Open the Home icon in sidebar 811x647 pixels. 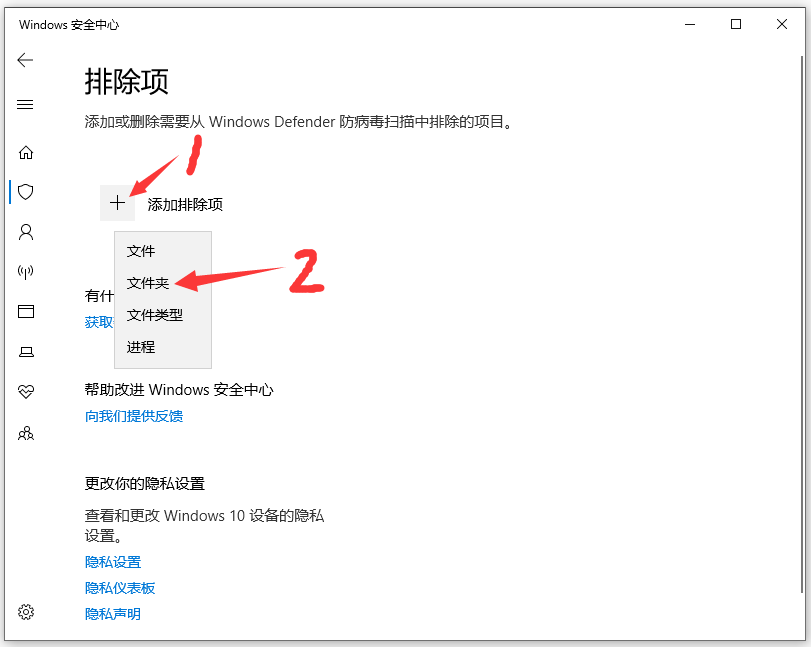(x=26, y=152)
